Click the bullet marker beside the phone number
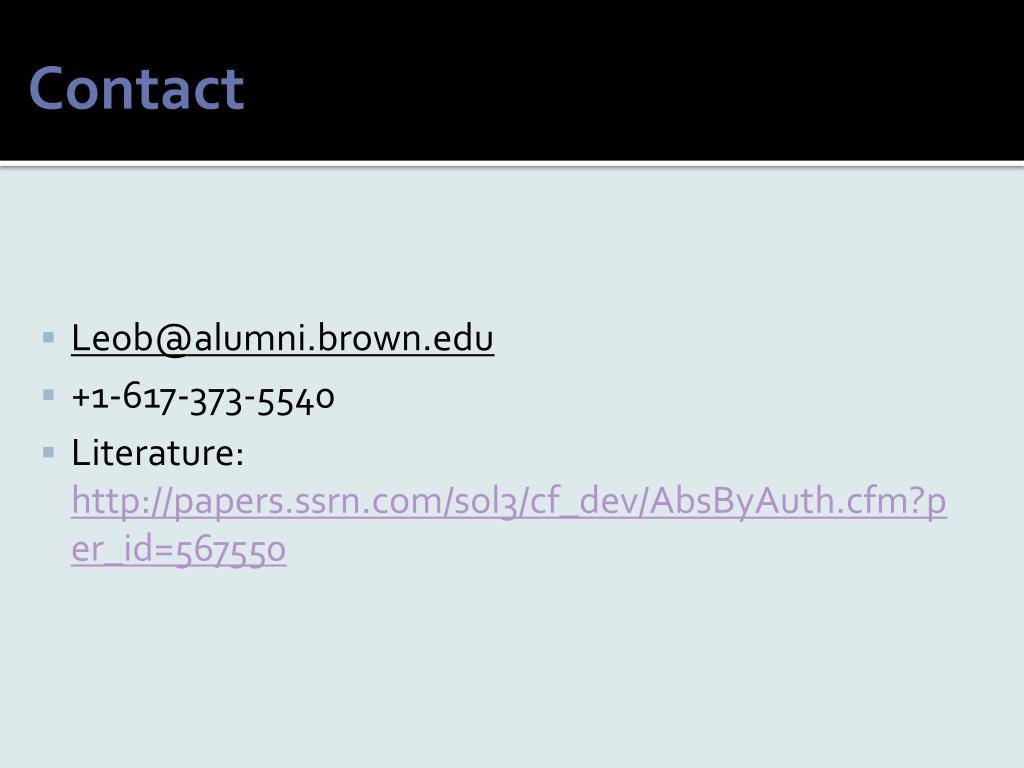Image resolution: width=1024 pixels, height=768 pixels. click(48, 395)
